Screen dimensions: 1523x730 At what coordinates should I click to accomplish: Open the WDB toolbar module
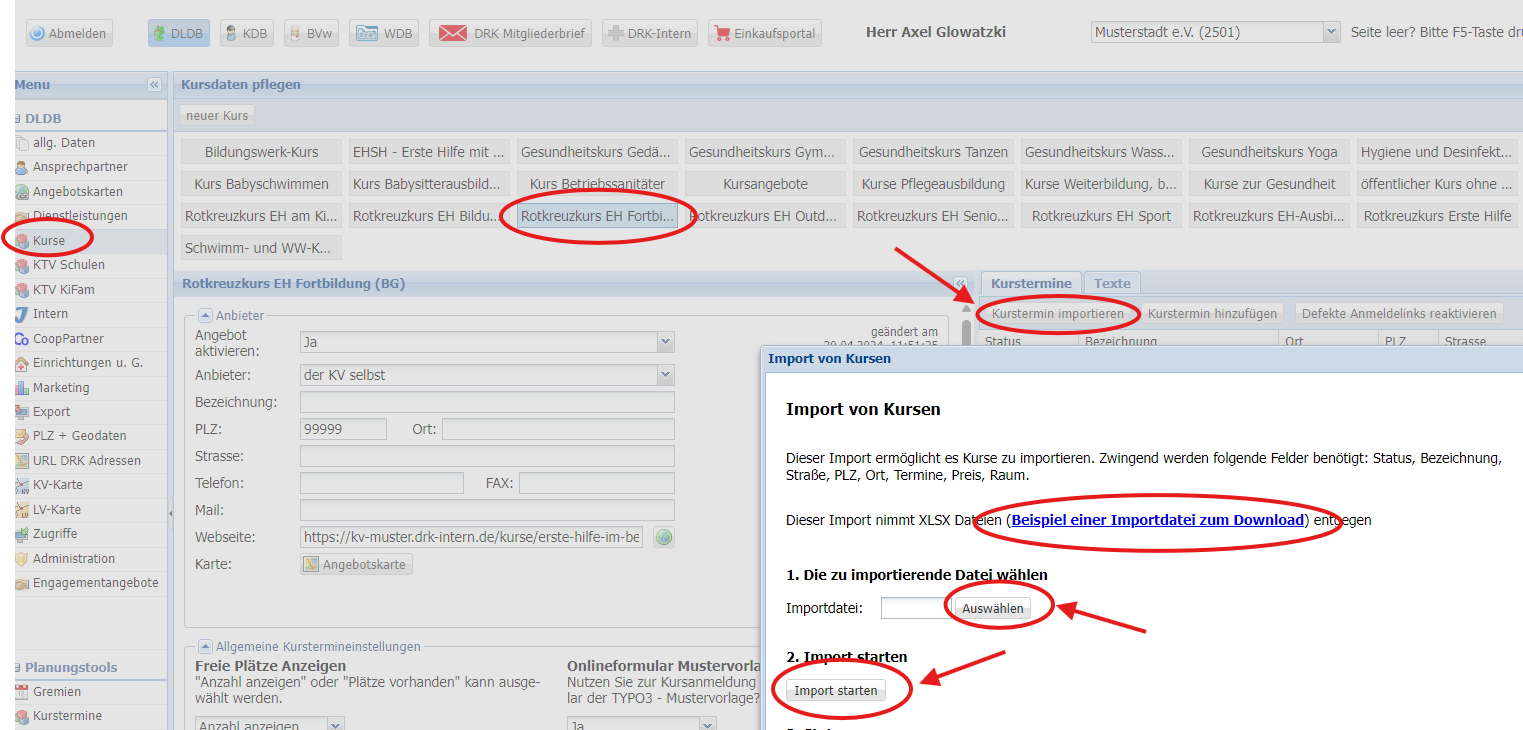click(x=384, y=33)
